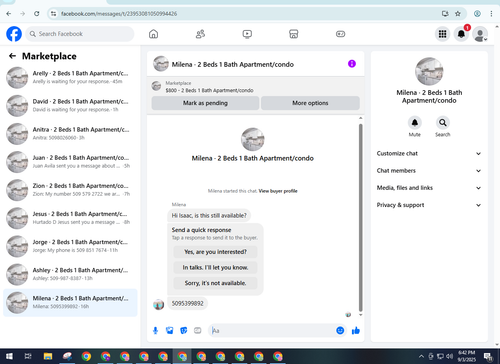This screenshot has width=500, height=364.
Task: Open Jesus conversation in list
Action: [70, 218]
